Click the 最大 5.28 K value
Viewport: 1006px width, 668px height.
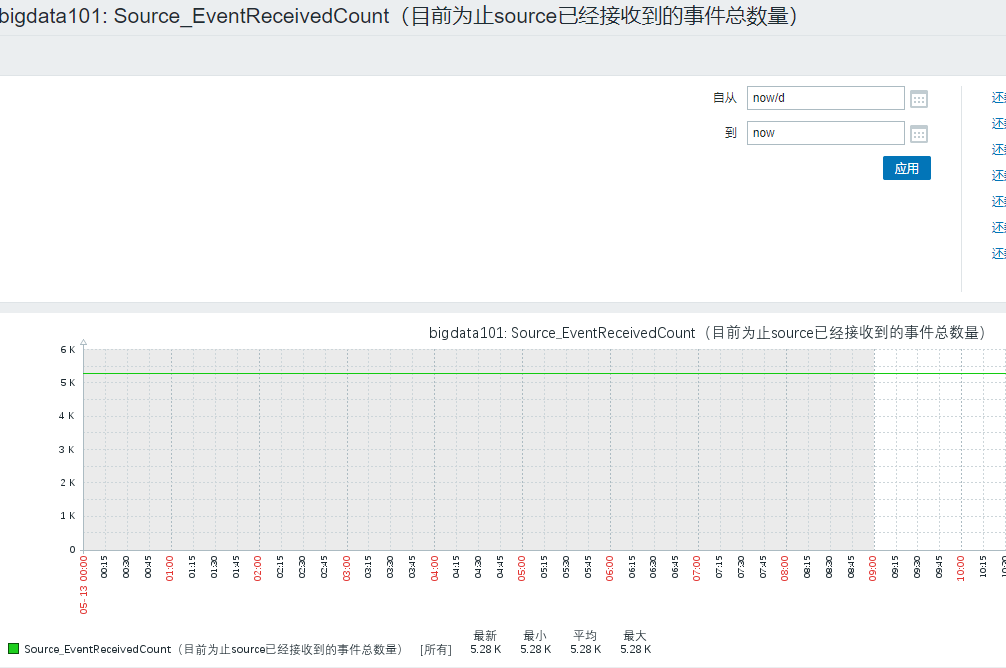coord(636,649)
